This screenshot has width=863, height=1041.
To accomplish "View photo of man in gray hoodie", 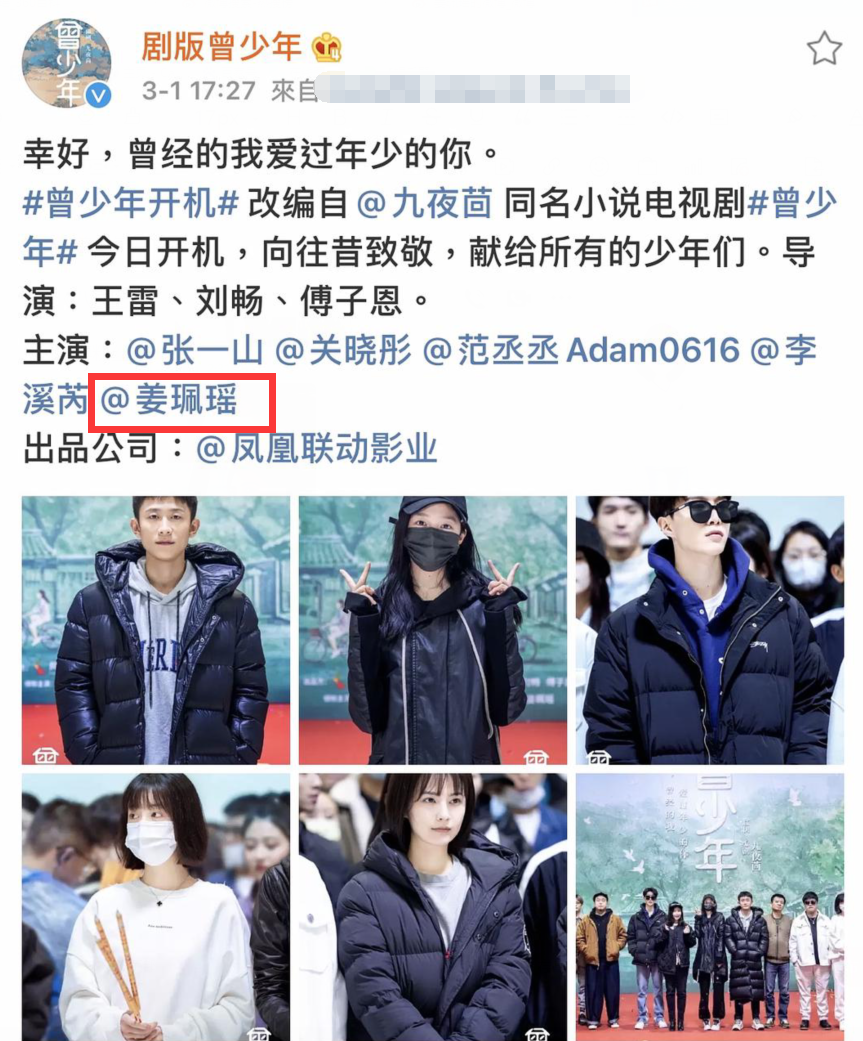I will pos(156,630).
